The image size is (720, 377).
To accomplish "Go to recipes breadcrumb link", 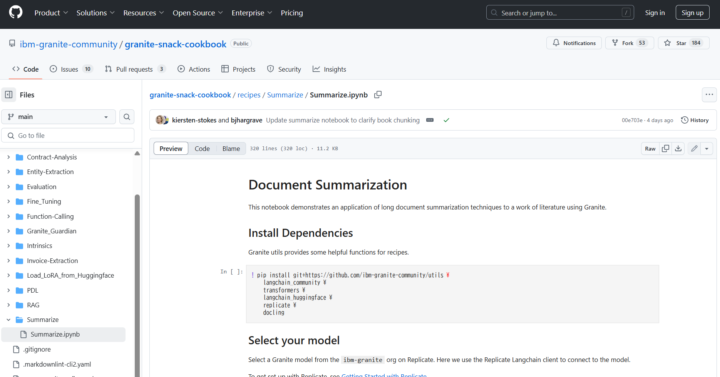I will pyautogui.click(x=249, y=95).
